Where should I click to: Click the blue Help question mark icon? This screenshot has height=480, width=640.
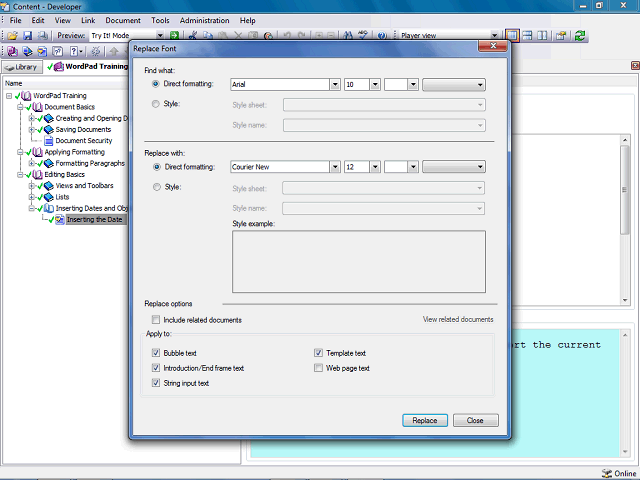382,36
